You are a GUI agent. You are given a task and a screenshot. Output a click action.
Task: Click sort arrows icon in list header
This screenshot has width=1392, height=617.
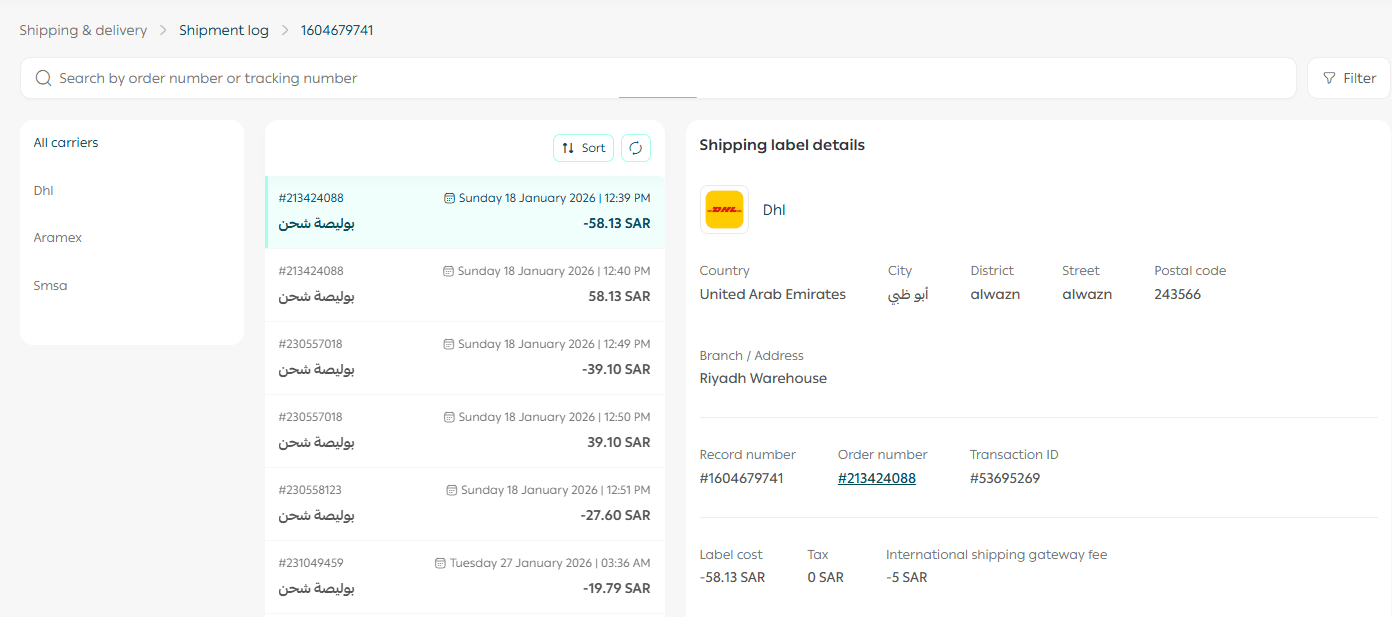pyautogui.click(x=568, y=148)
